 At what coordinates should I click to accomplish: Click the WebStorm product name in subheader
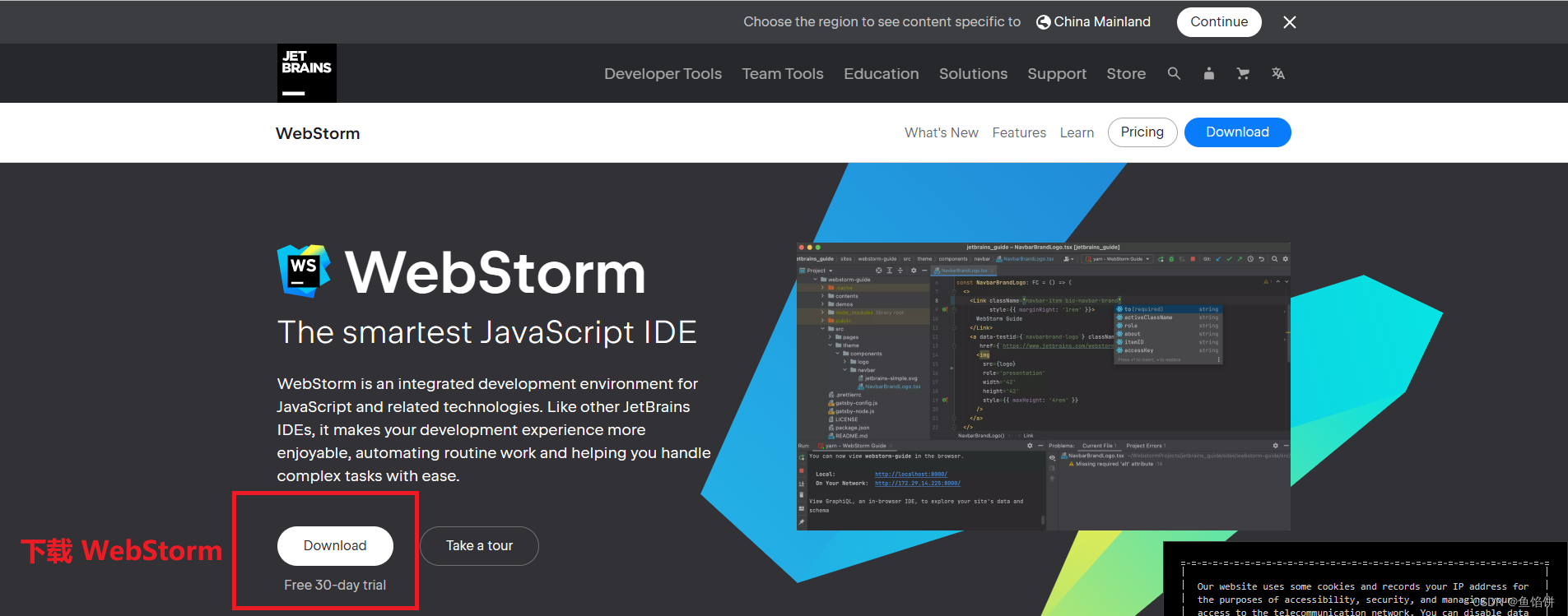pos(318,133)
